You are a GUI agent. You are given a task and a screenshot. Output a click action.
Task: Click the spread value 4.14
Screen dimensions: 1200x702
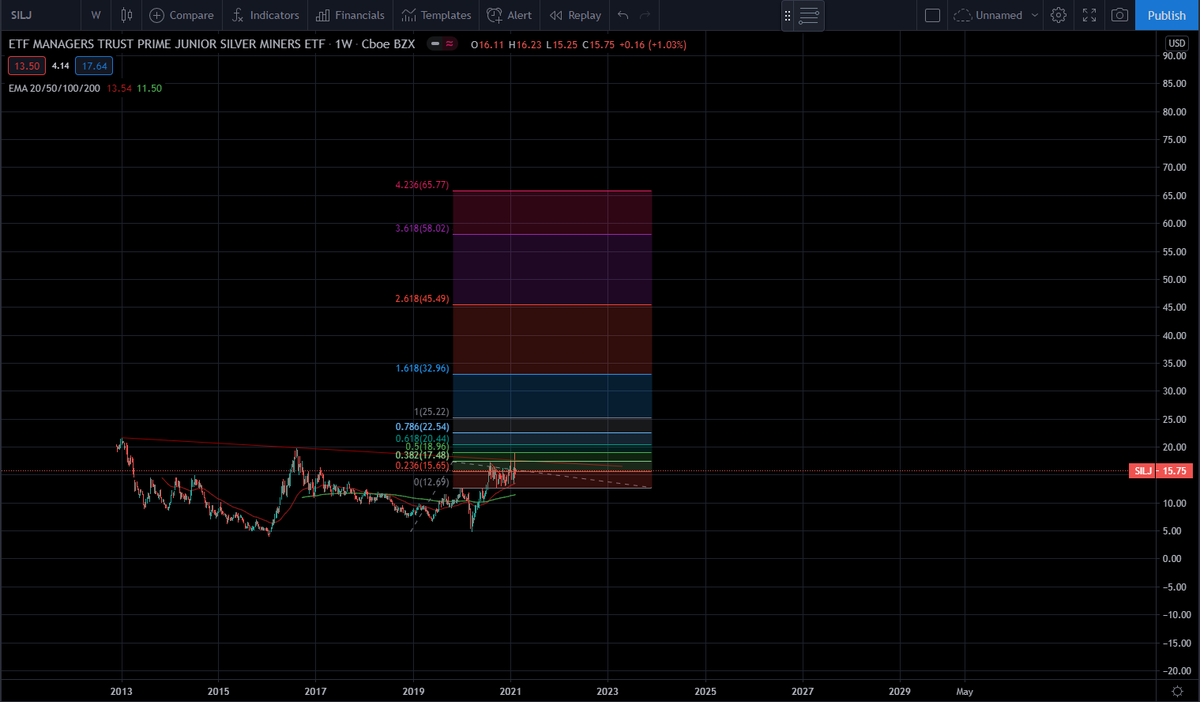60,65
